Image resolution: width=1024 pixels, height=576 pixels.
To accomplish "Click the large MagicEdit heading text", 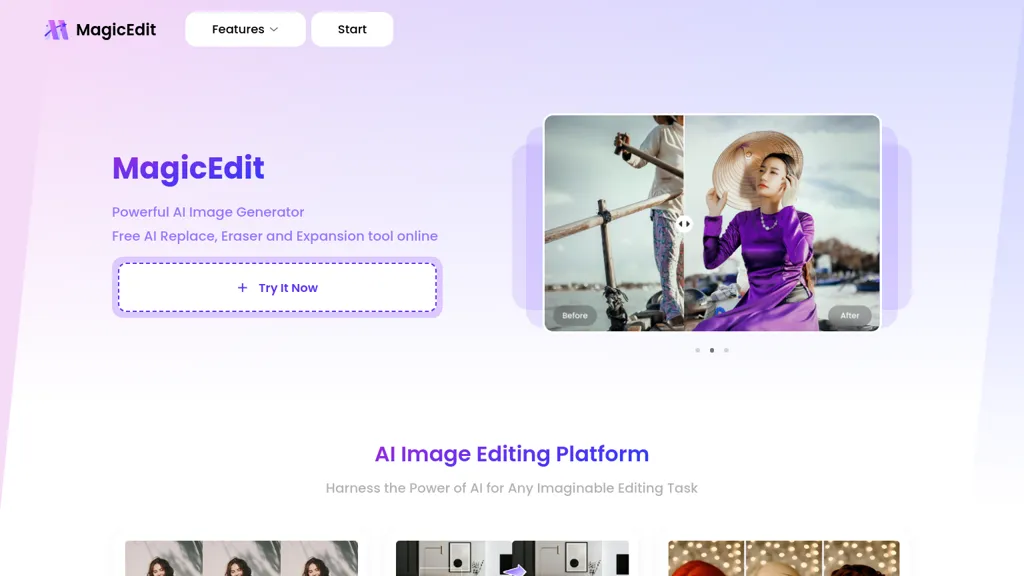I will [188, 168].
